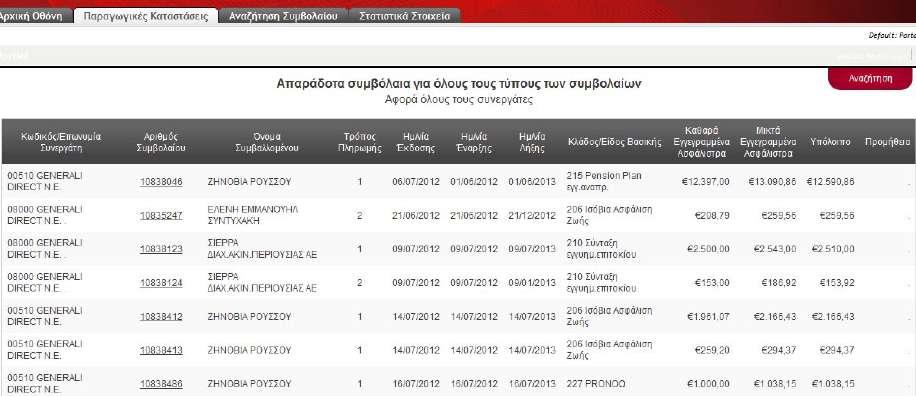Click the red Αναζήτηση button
Screen dimensions: 916x396
870,79
